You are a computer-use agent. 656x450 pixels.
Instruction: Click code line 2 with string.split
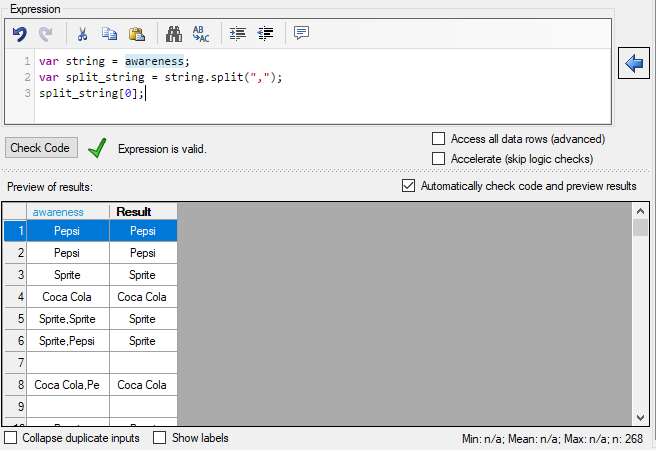pyautogui.click(x=161, y=77)
